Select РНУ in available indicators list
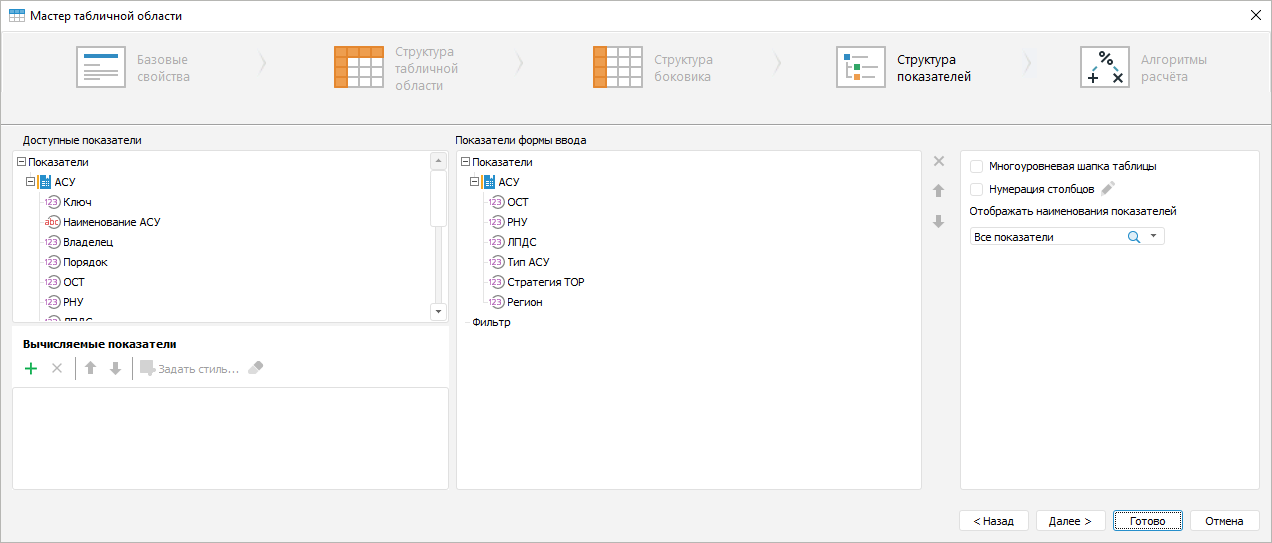Screen dimensions: 1272x543 [73, 302]
